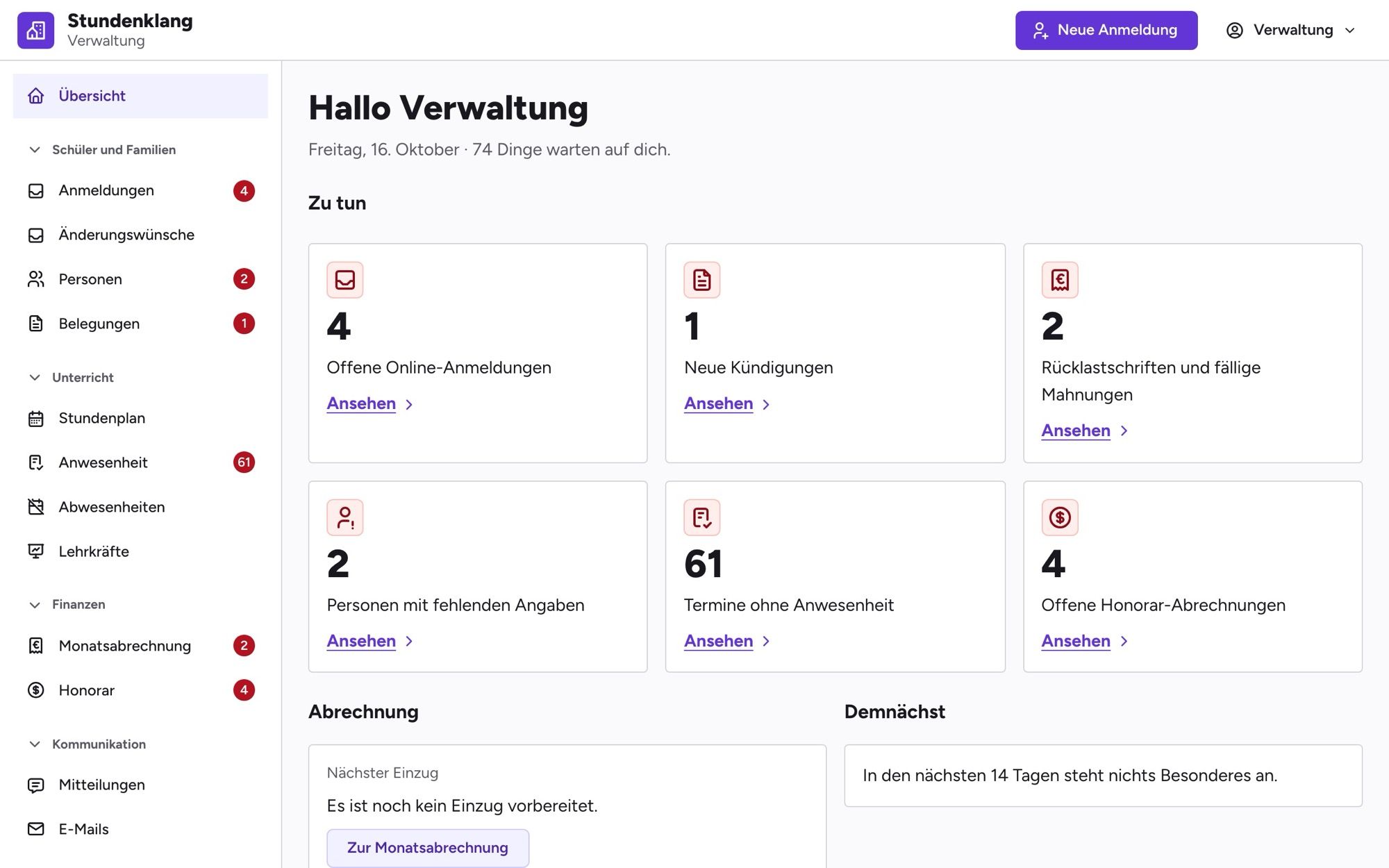Click the E-Mails envelope icon

click(35, 829)
